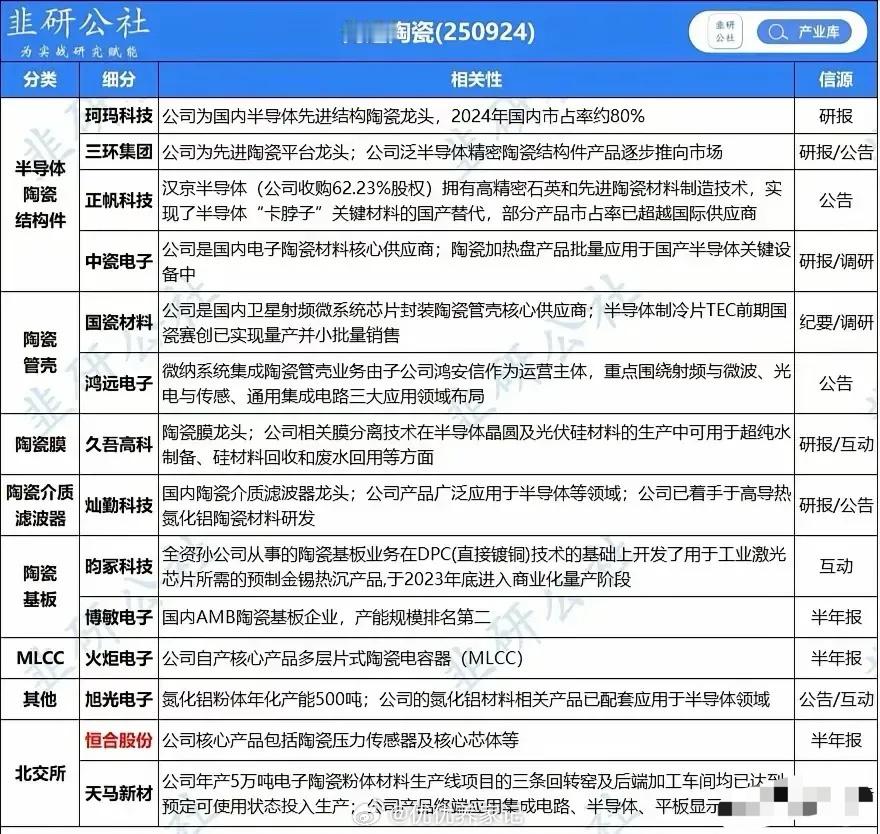Click the 细分 column header
This screenshot has width=880, height=834.
118,79
